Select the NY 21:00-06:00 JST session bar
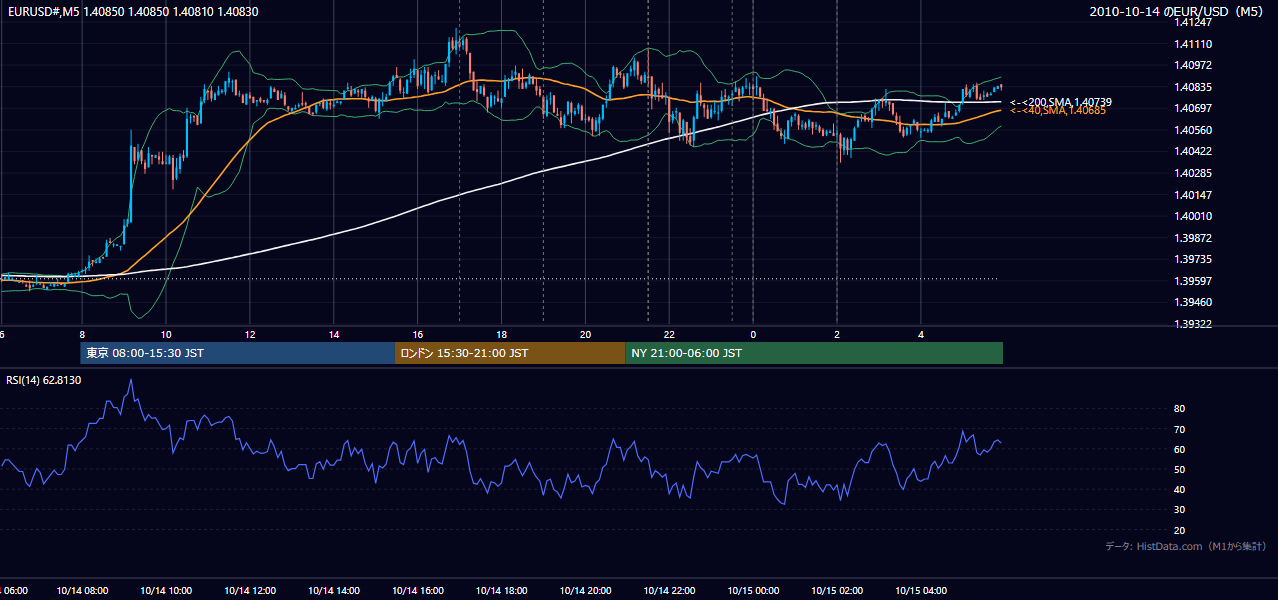1278x600 pixels. point(814,353)
